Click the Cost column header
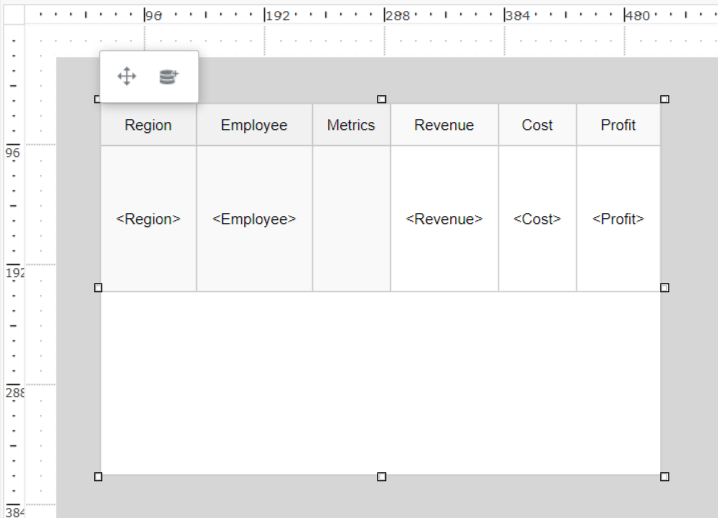Image resolution: width=718 pixels, height=518 pixels. [537, 125]
